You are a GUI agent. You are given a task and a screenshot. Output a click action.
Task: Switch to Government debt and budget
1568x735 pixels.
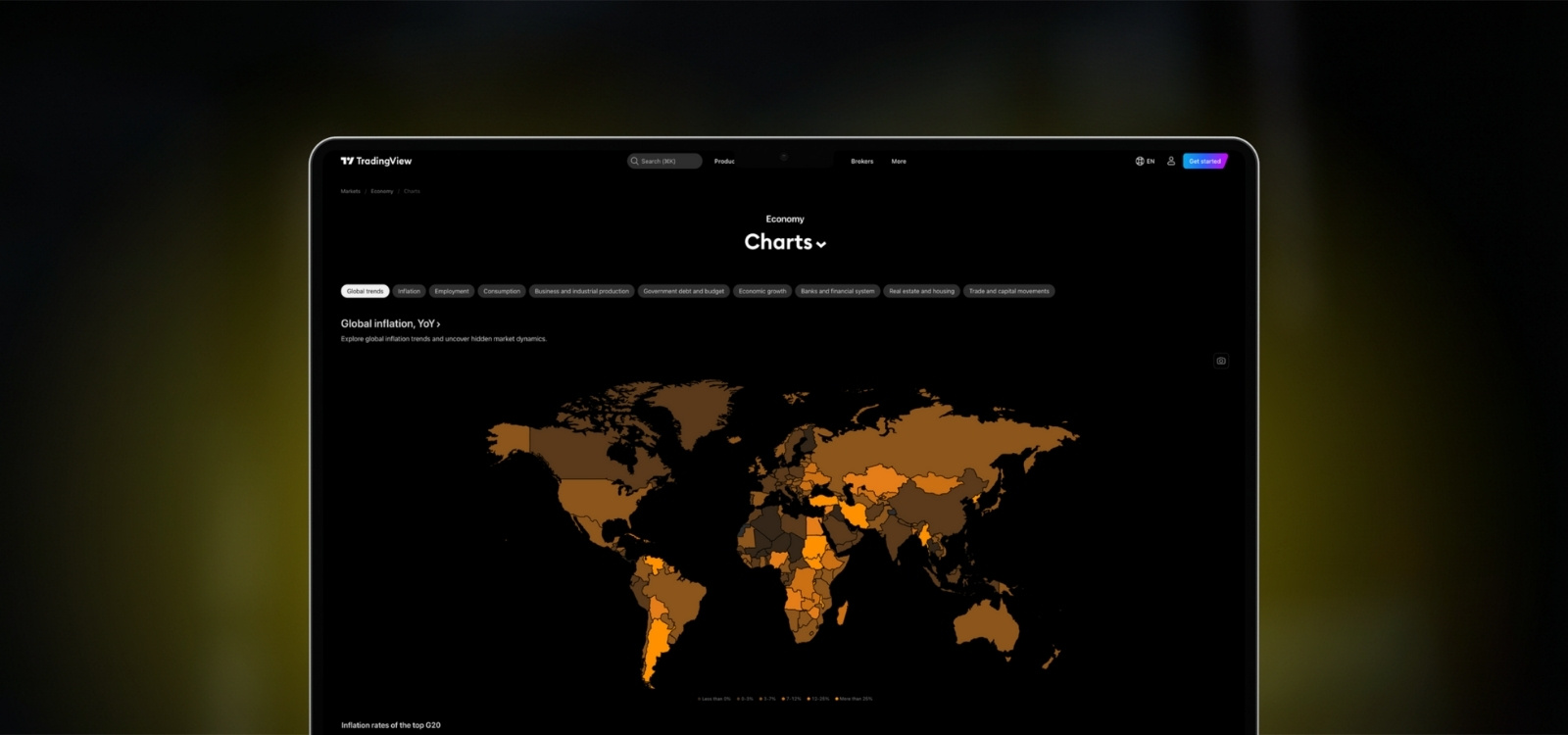683,291
